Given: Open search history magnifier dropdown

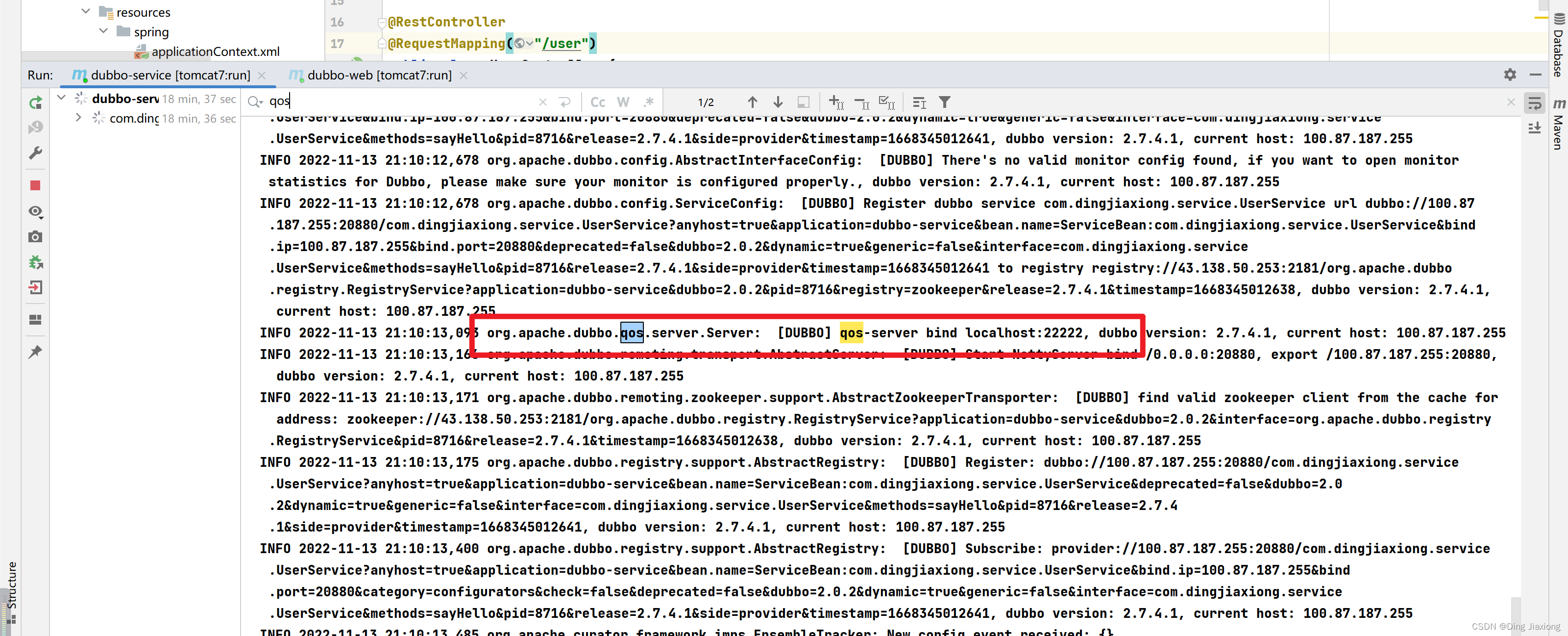Looking at the screenshot, I should [x=255, y=102].
